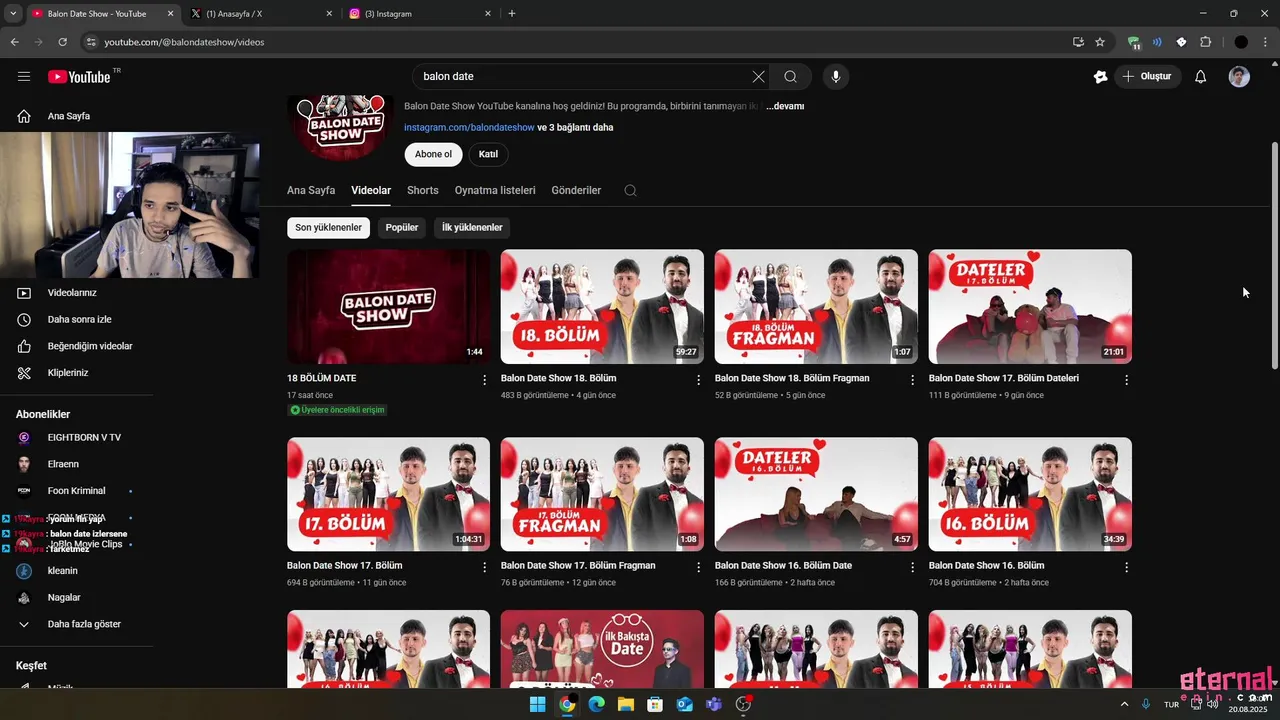The width and height of the screenshot is (1280, 720).
Task: Open options for 18. Bölüm Fragman video
Action: pyautogui.click(x=912, y=380)
